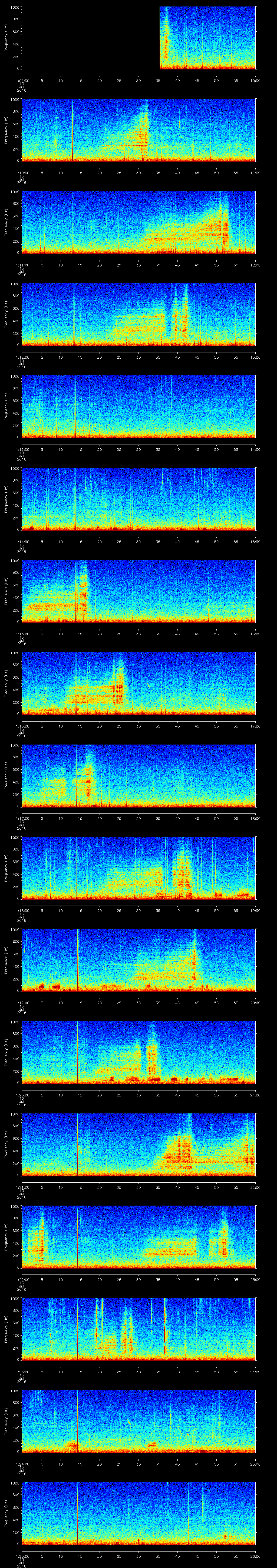Click the 1:12:00 start time label

pos(22,357)
